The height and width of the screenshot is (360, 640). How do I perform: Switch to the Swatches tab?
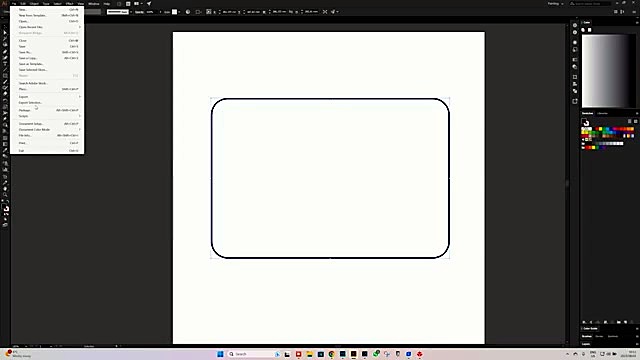tap(587, 113)
